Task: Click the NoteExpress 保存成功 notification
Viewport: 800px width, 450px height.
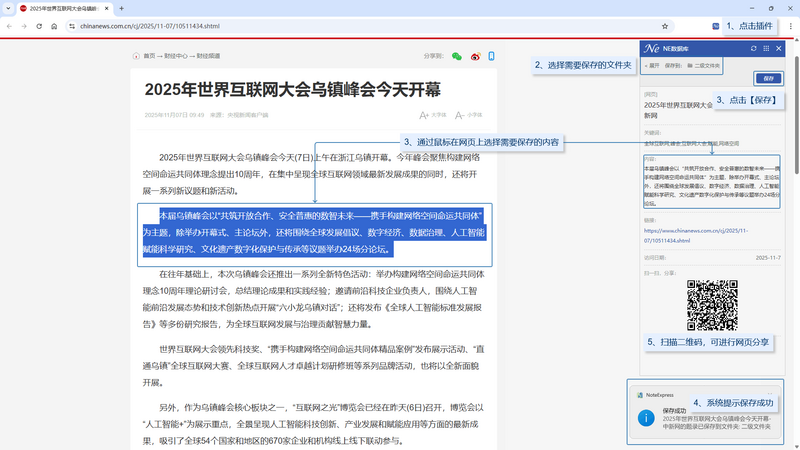Action: point(706,412)
